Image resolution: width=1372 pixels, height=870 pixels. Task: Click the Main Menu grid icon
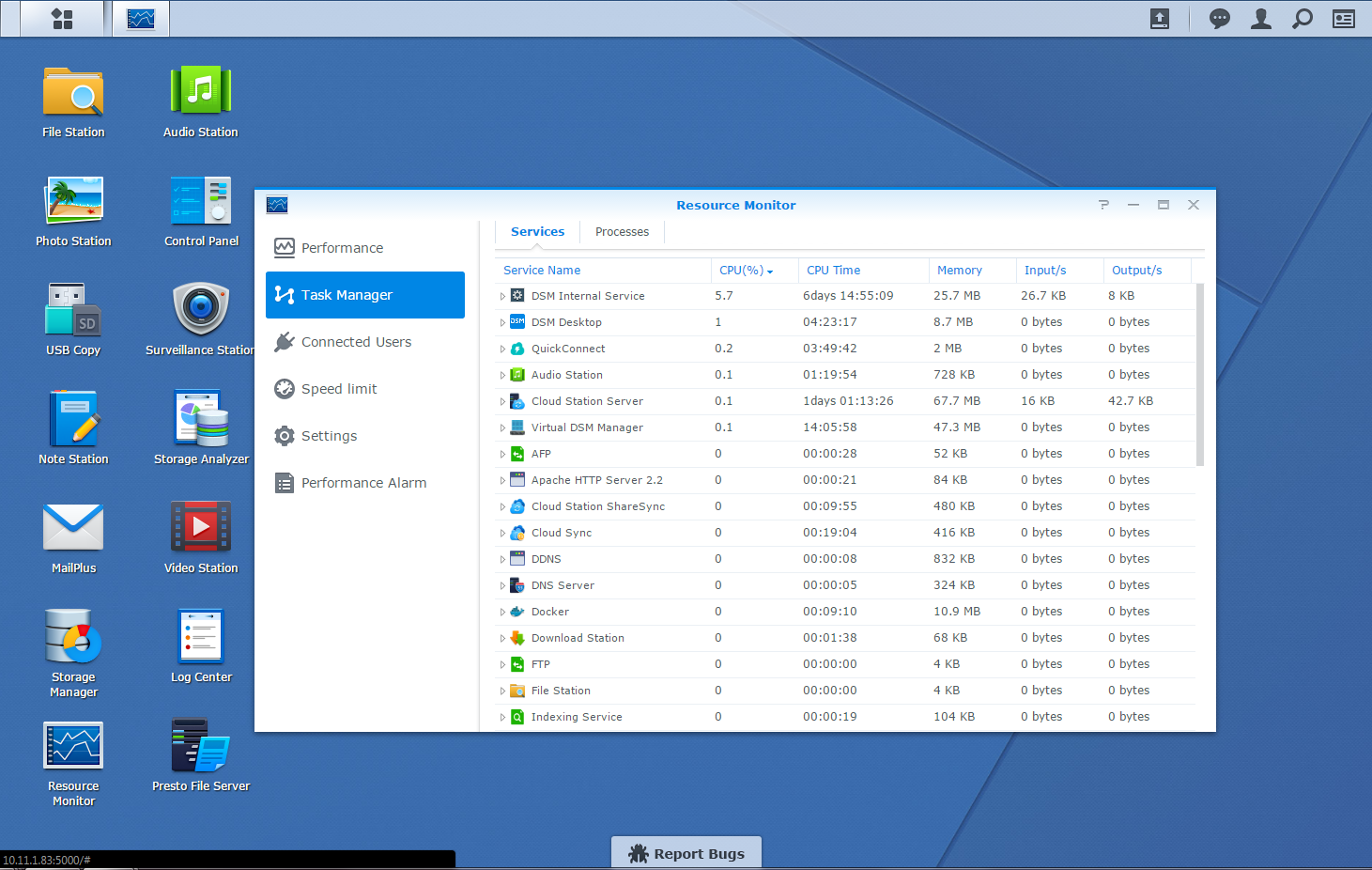tap(62, 19)
